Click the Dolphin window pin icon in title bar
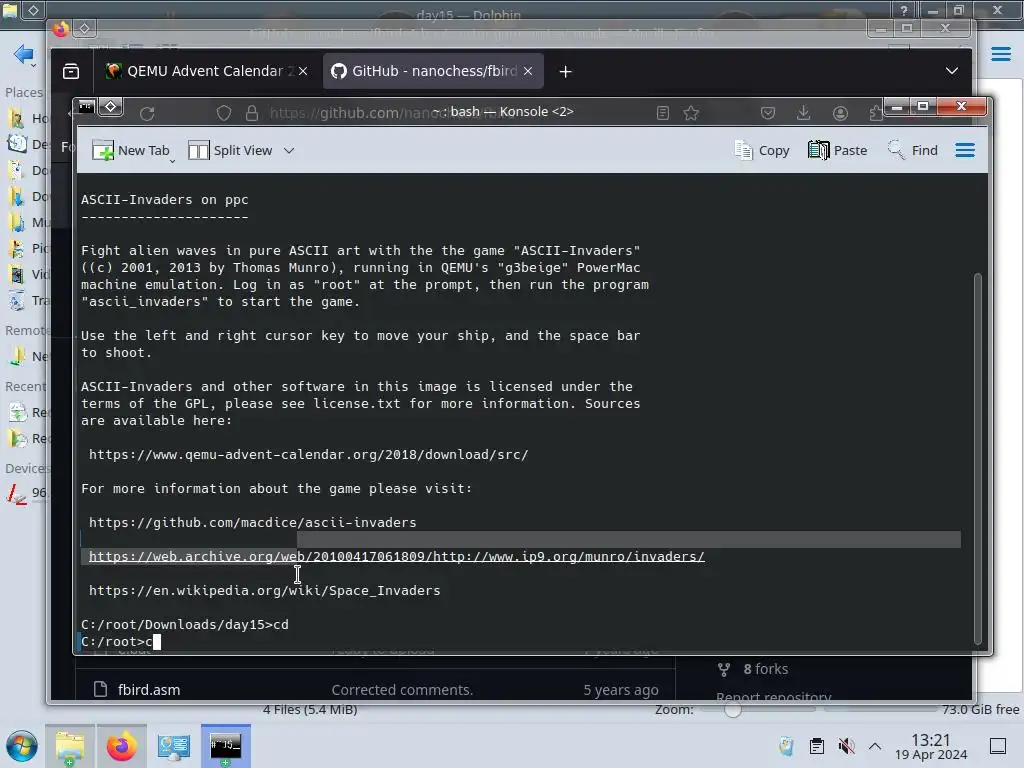 click(33, 10)
